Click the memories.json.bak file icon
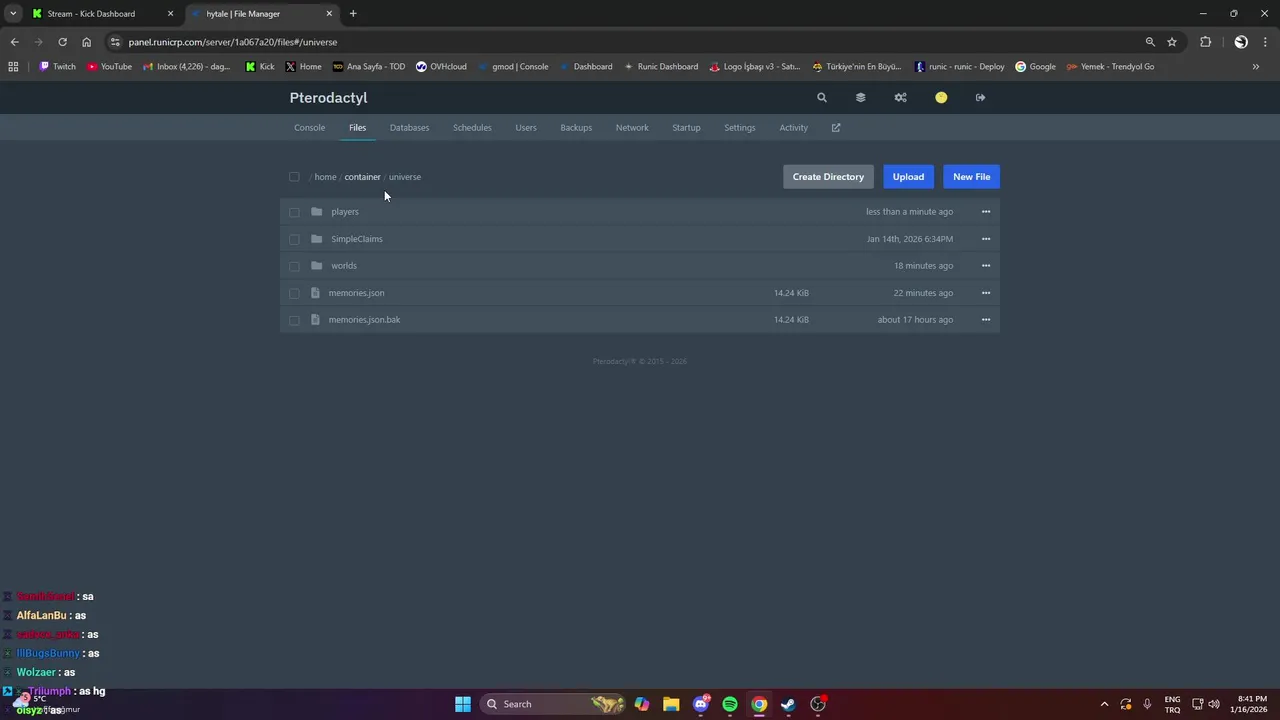 316,320
